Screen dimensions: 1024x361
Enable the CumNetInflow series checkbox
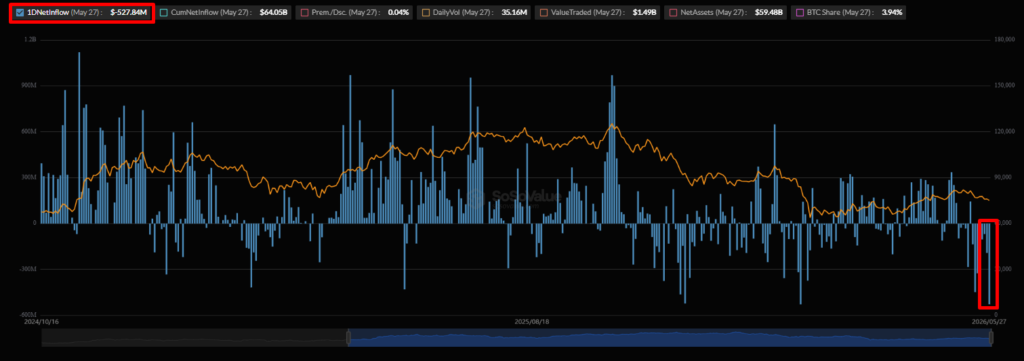pyautogui.click(x=163, y=12)
